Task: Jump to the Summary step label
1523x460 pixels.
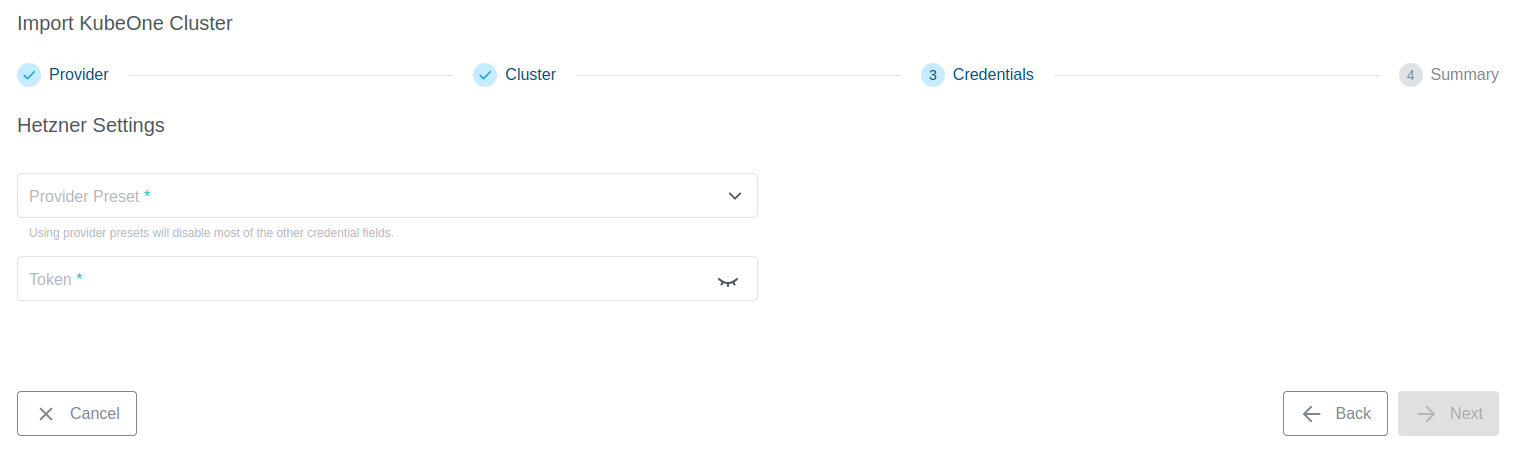Action: click(x=1464, y=75)
